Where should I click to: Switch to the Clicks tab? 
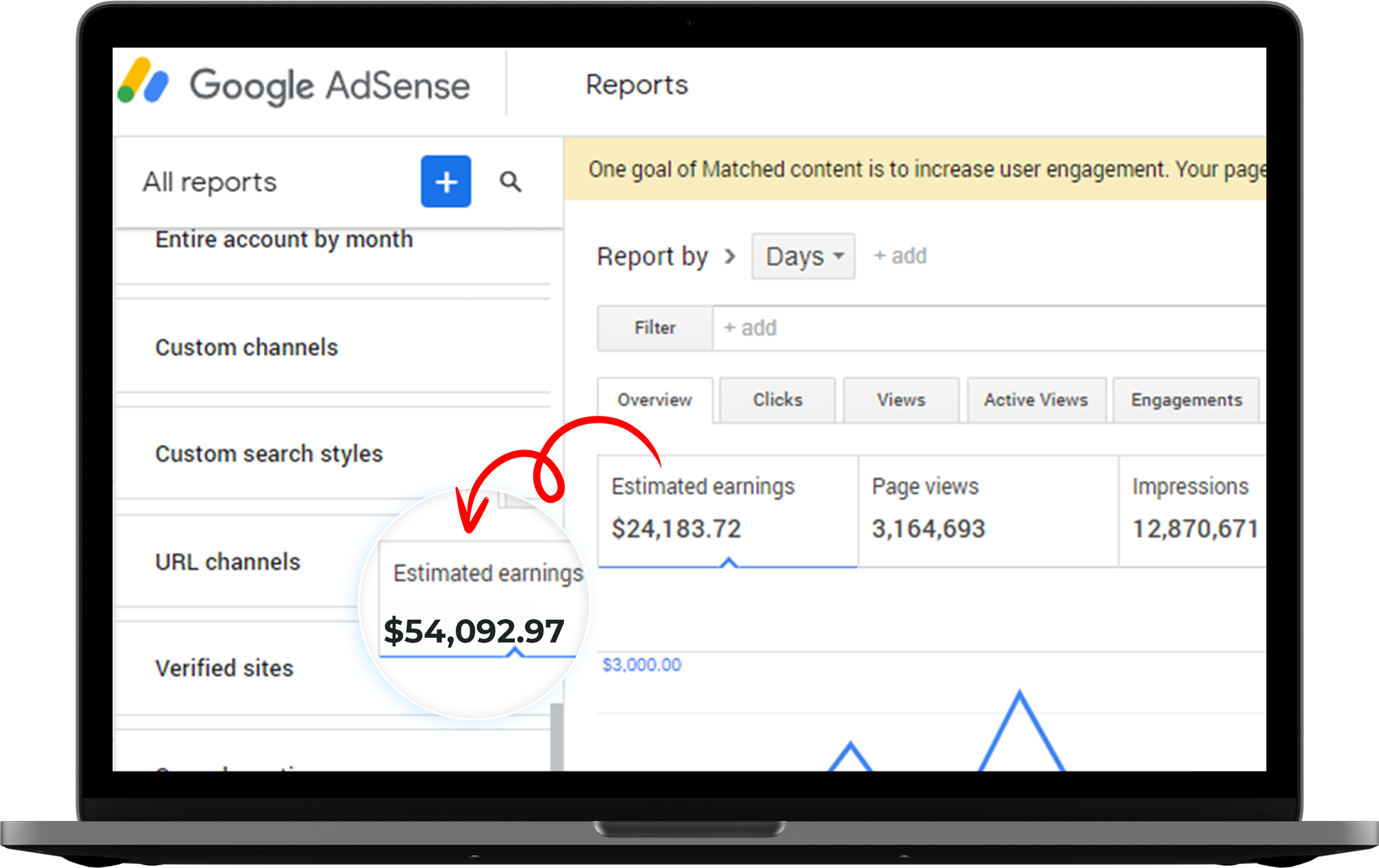(x=778, y=400)
